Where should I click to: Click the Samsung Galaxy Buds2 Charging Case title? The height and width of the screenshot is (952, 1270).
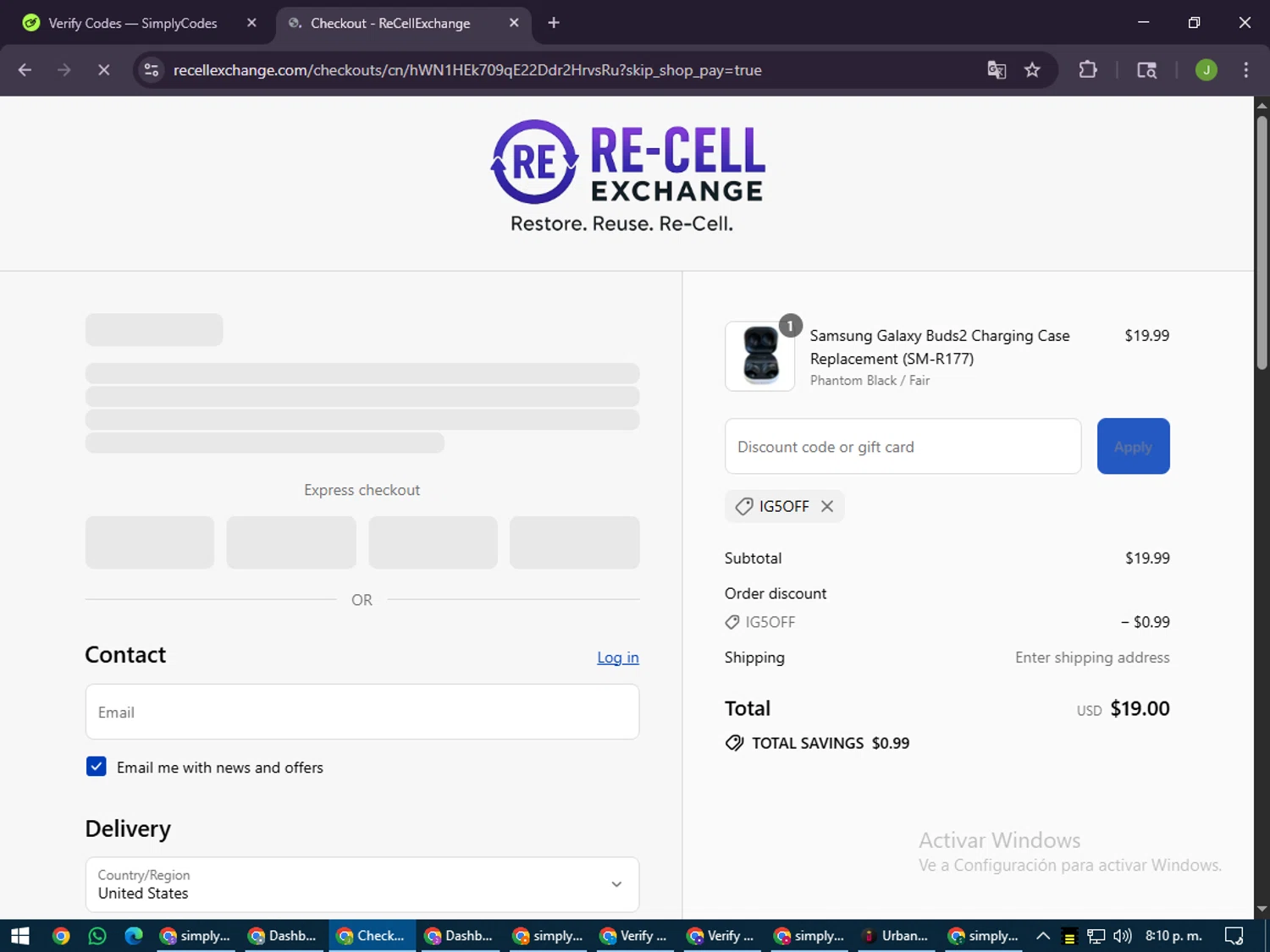(x=940, y=347)
